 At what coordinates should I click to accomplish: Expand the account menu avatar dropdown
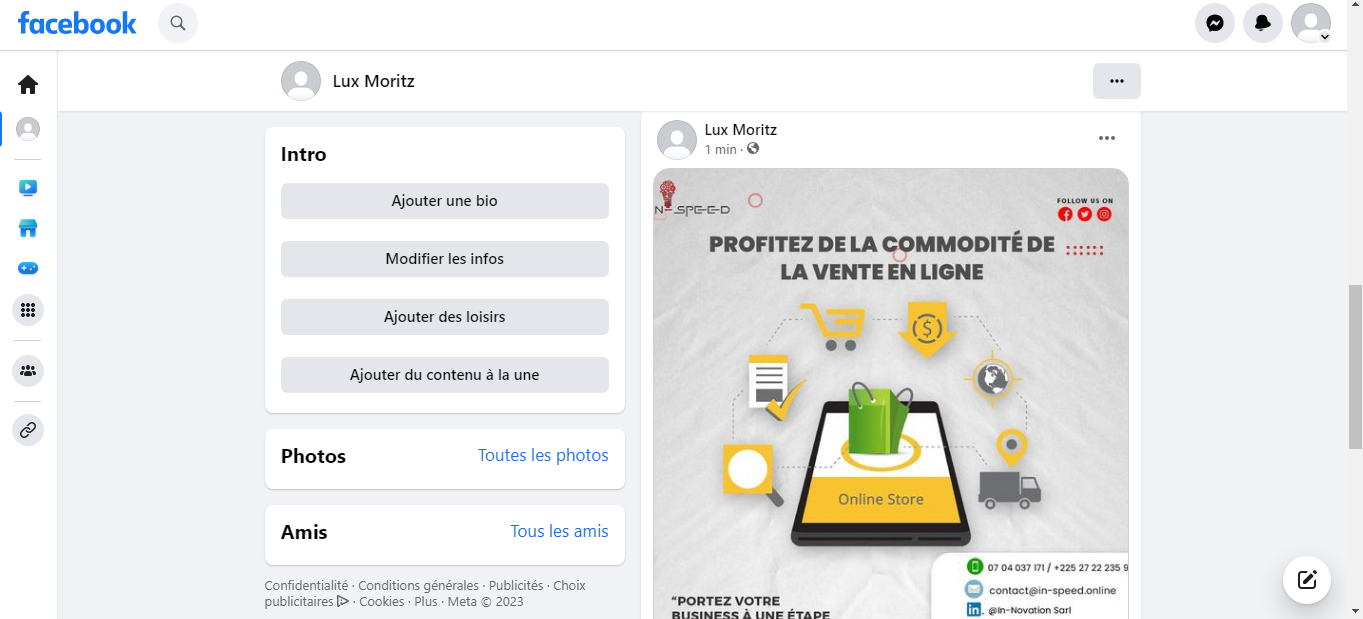pyautogui.click(x=1311, y=23)
